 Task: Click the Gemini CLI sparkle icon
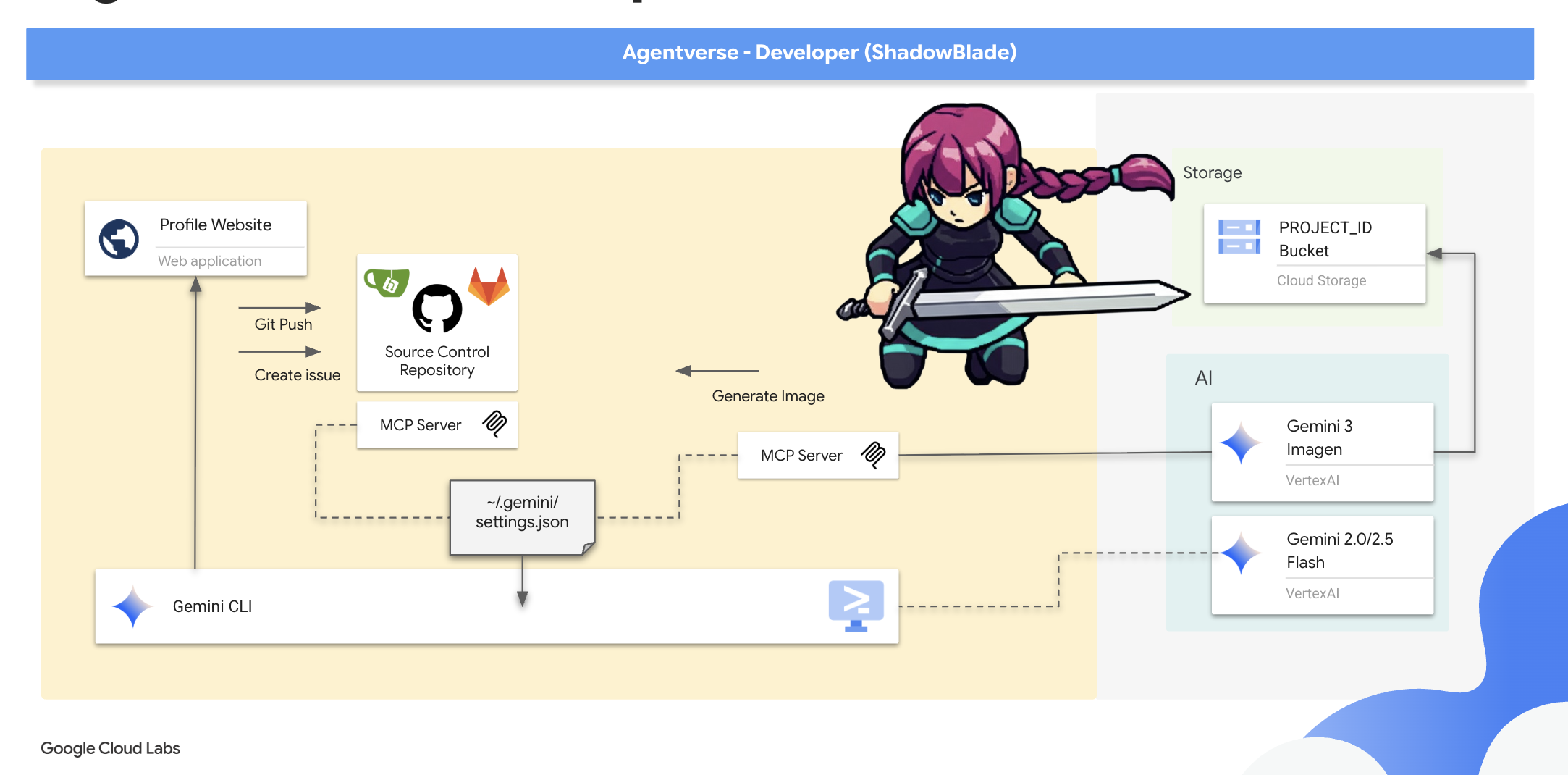(132, 606)
